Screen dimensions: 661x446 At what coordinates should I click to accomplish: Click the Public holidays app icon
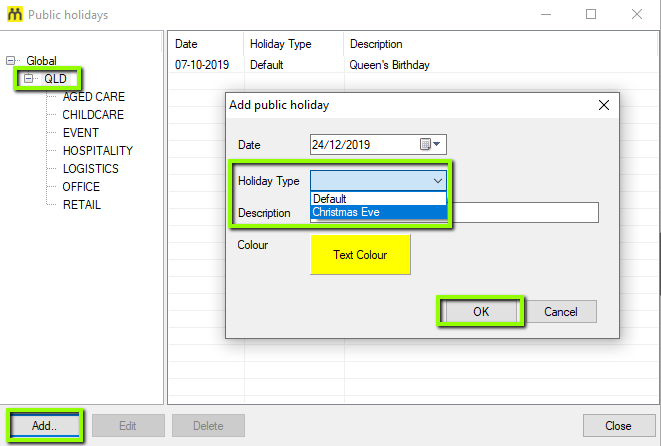[x=15, y=14]
